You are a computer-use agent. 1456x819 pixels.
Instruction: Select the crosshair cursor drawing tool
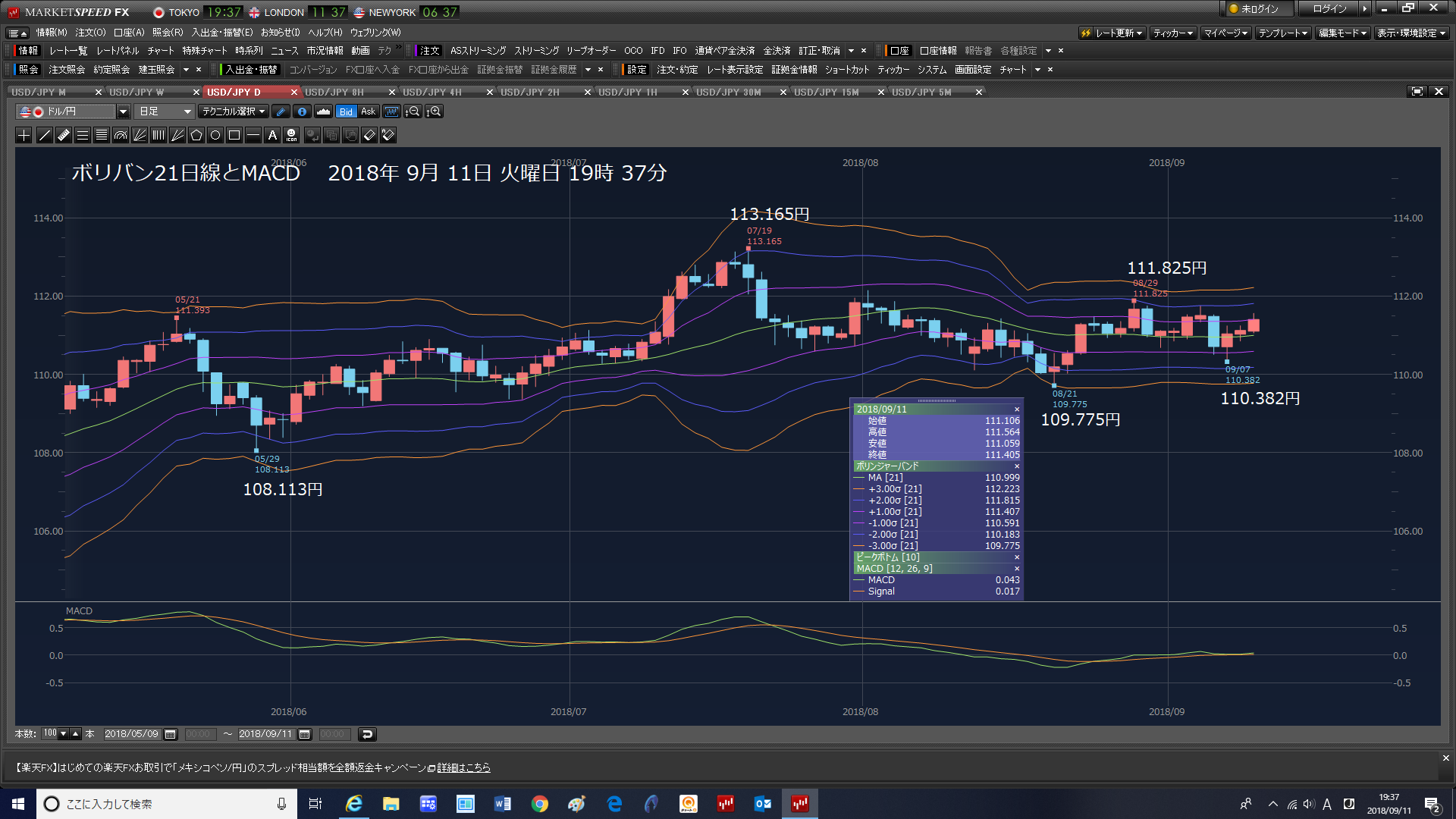pos(24,135)
